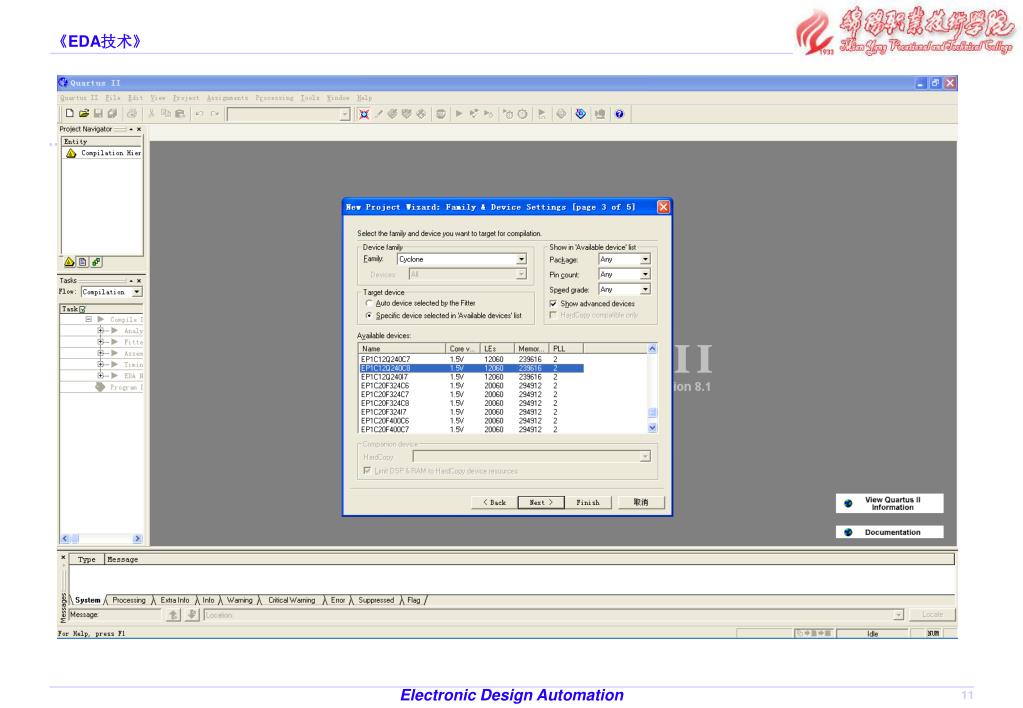
Task: Click the New file toolbar icon
Action: (69, 114)
